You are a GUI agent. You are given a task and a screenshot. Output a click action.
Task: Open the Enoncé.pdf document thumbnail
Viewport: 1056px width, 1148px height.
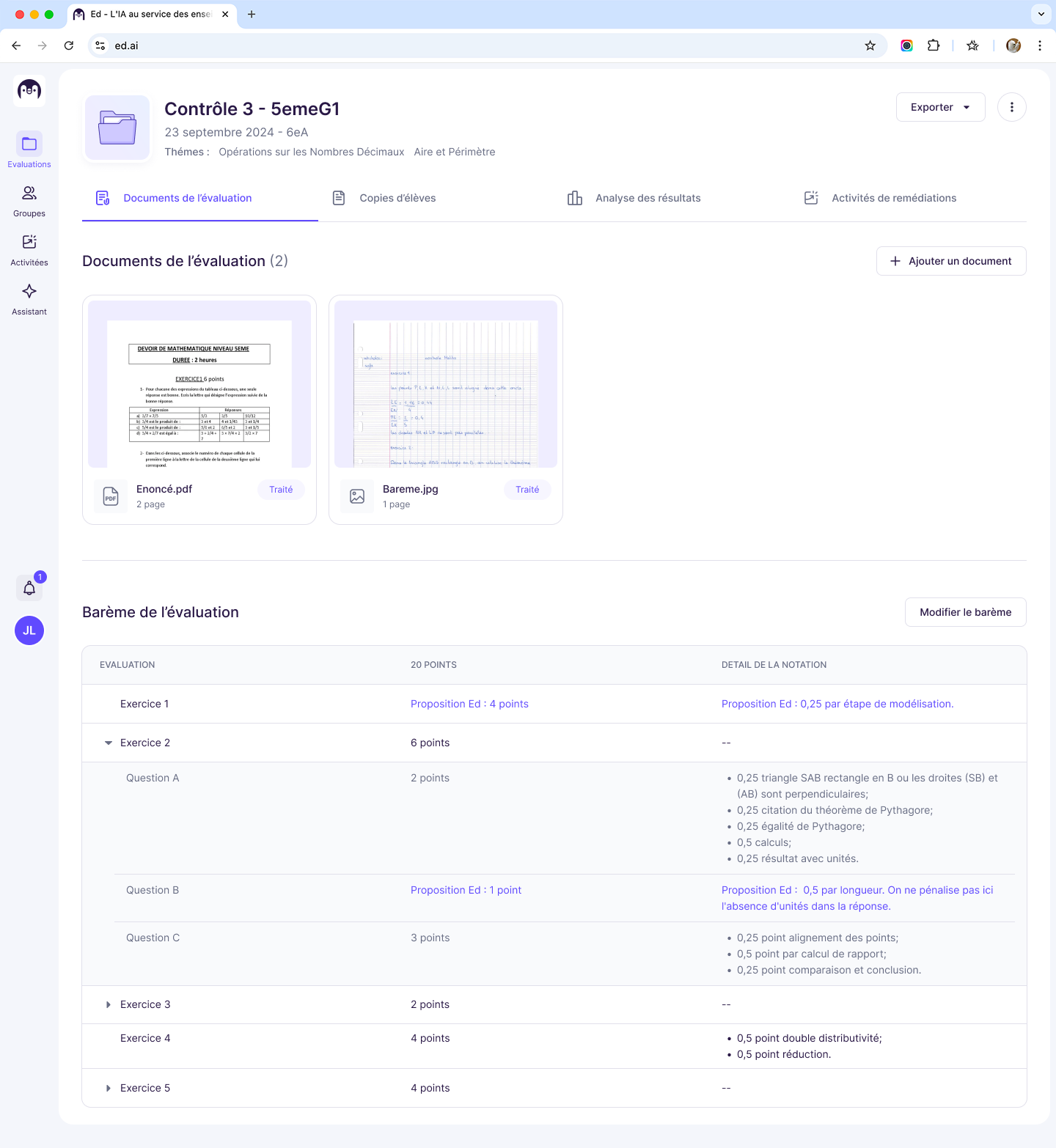click(199, 384)
